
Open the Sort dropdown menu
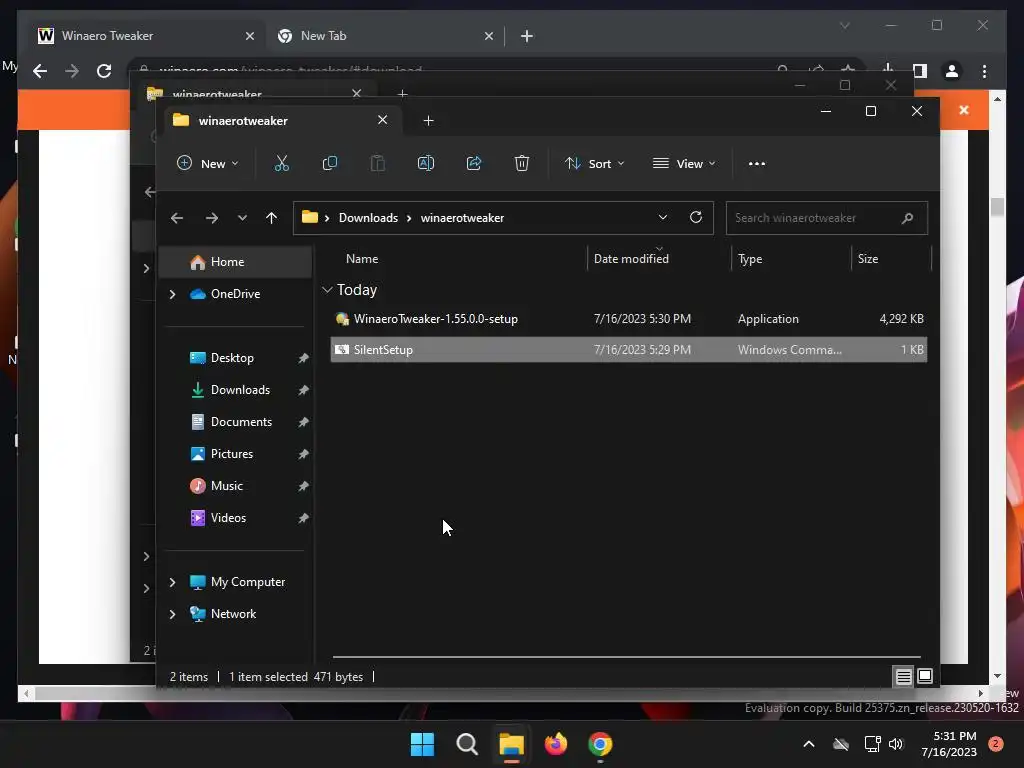[594, 163]
